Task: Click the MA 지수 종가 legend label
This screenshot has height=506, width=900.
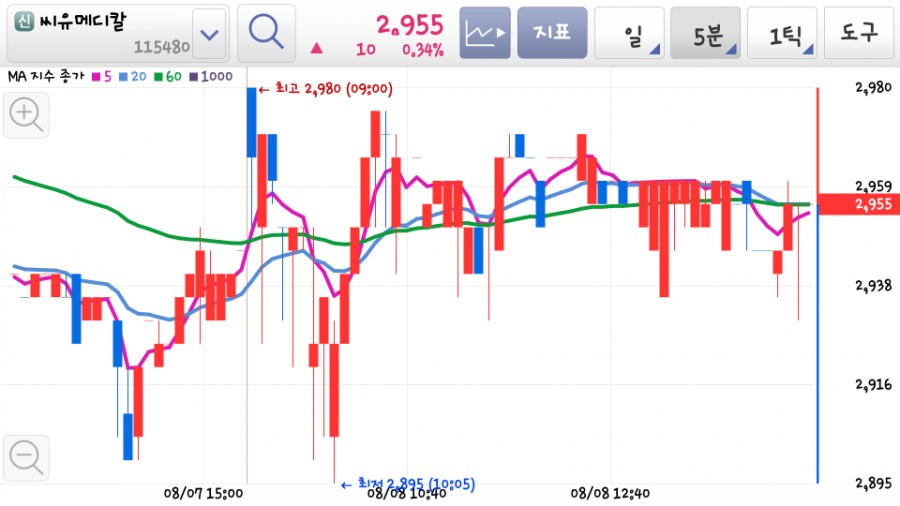Action: tap(46, 76)
